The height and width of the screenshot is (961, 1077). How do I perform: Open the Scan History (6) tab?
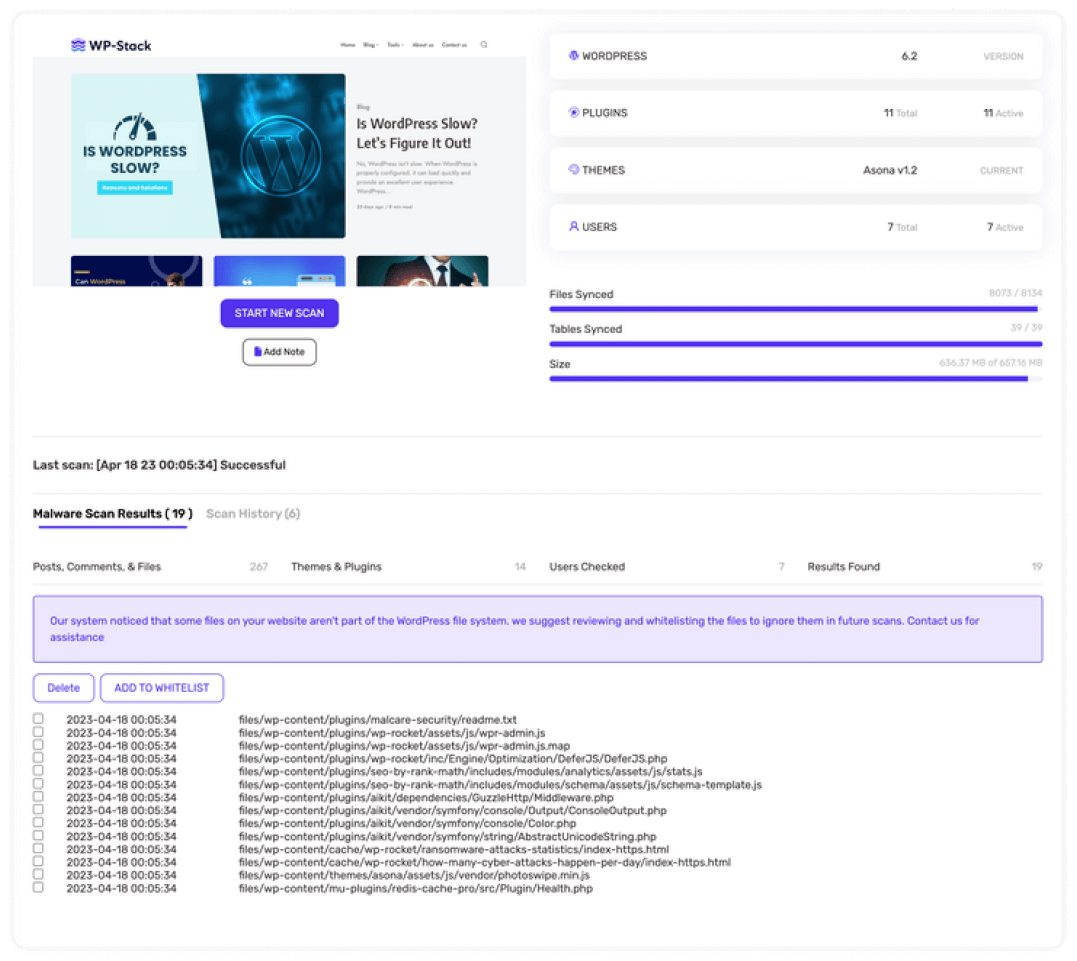click(253, 514)
